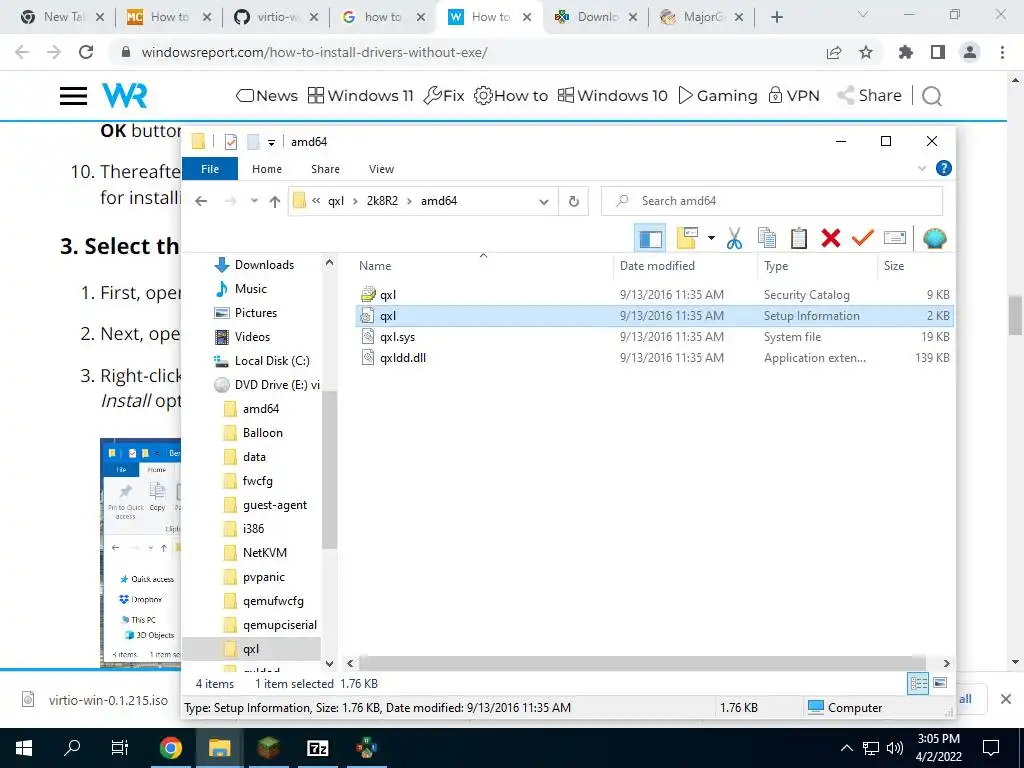Open 7-Zip from the taskbar
The width and height of the screenshot is (1024, 768).
(x=317, y=748)
